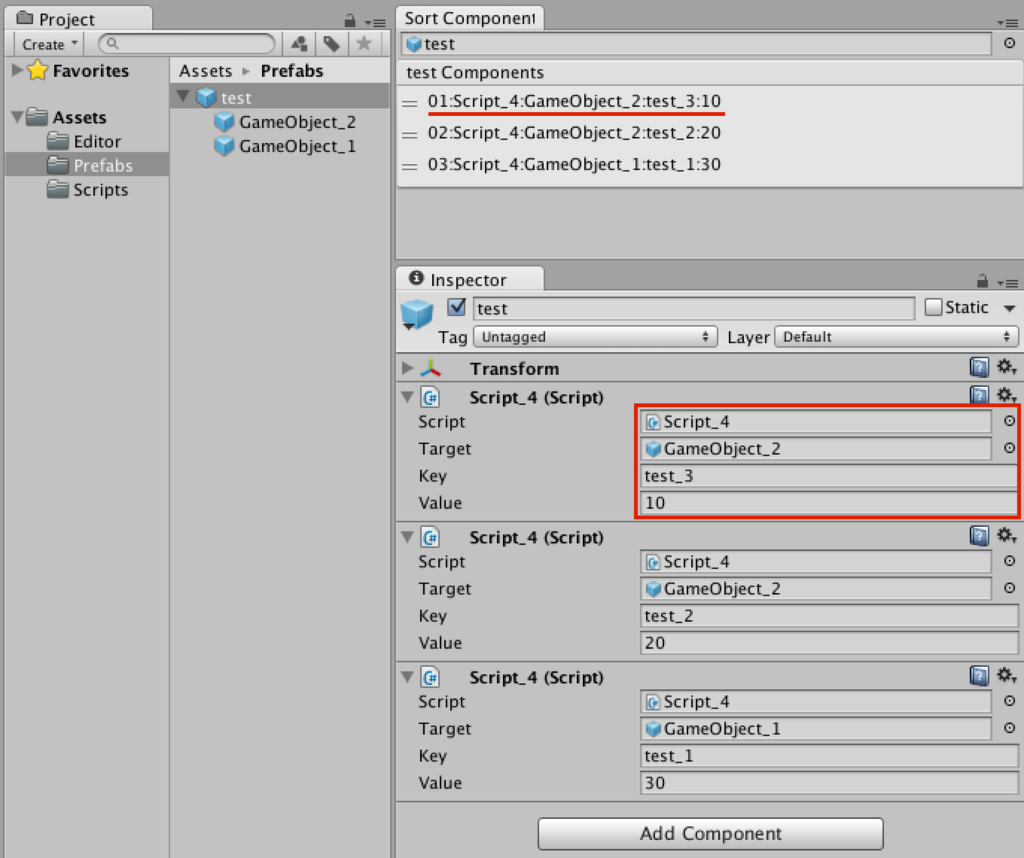Click drag handle of 02:Script_4 list row
The image size is (1024, 858).
[409, 135]
